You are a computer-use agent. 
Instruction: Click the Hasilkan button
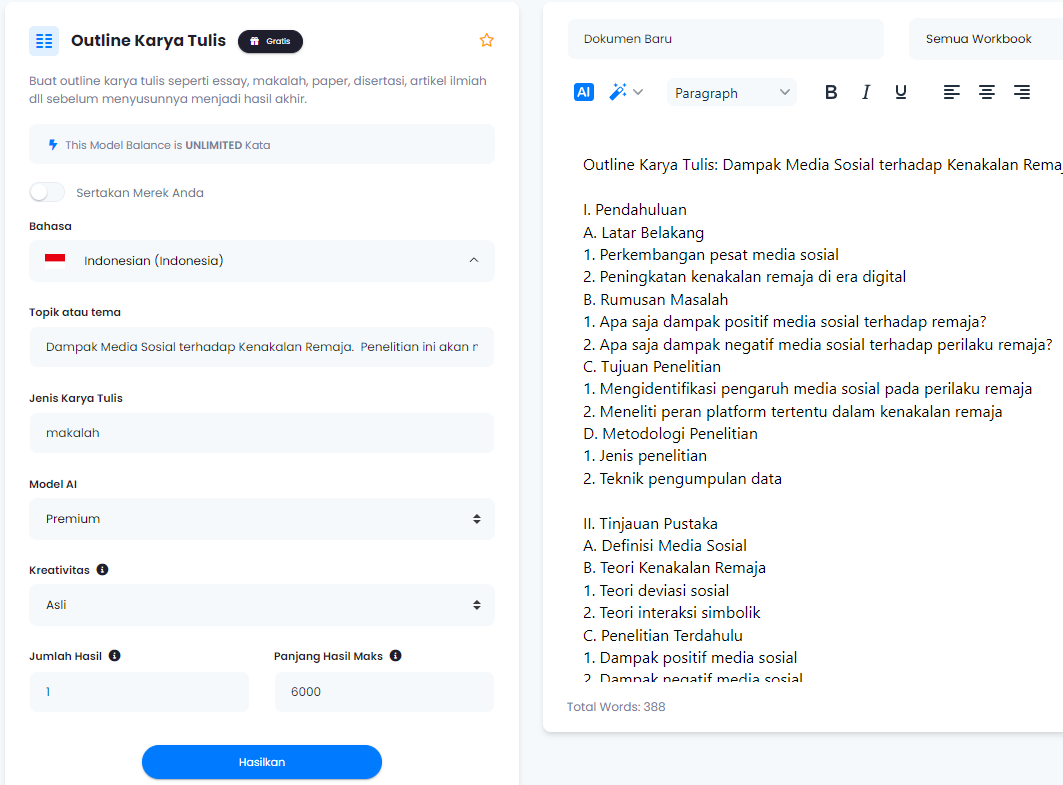coord(261,762)
